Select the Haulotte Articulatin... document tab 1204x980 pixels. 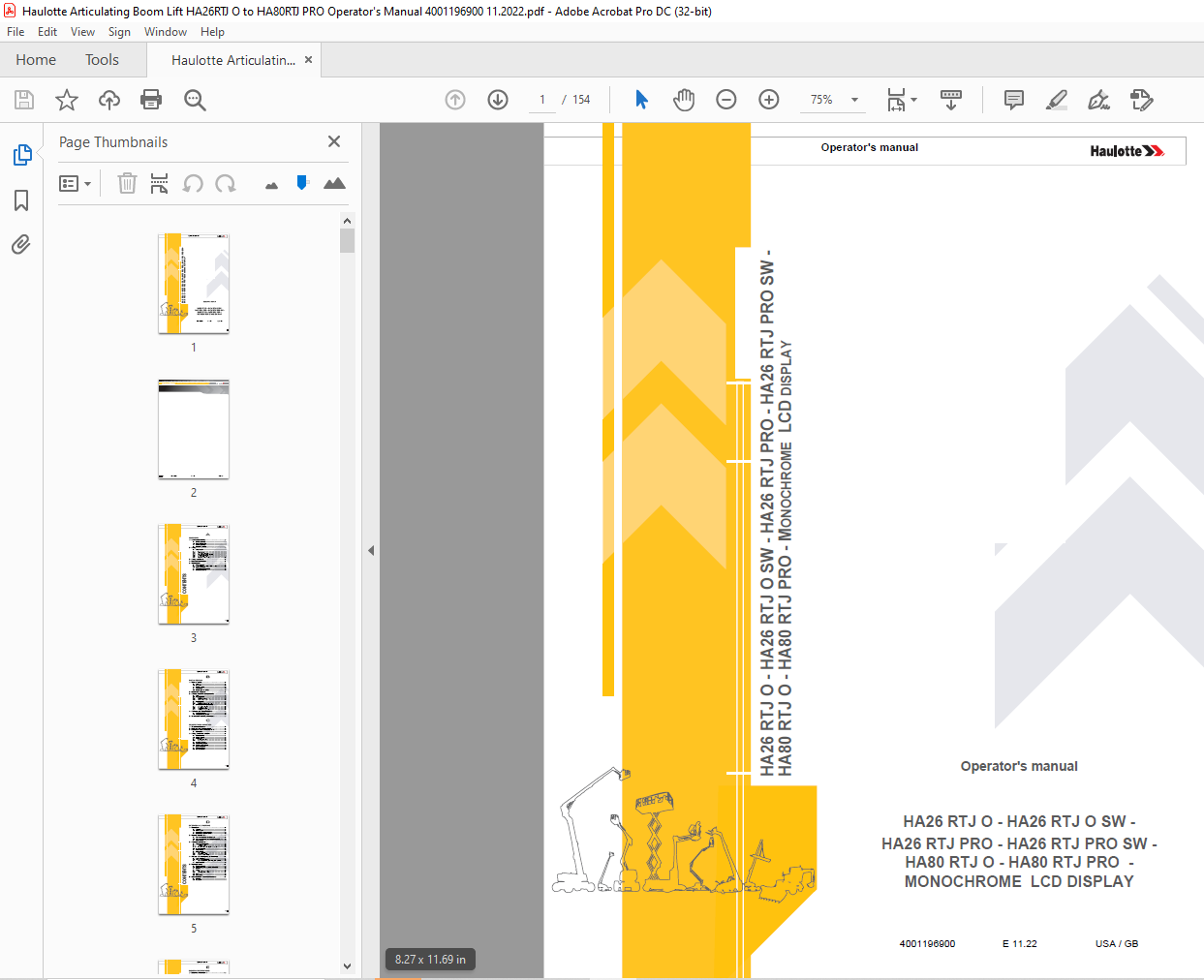(x=233, y=60)
